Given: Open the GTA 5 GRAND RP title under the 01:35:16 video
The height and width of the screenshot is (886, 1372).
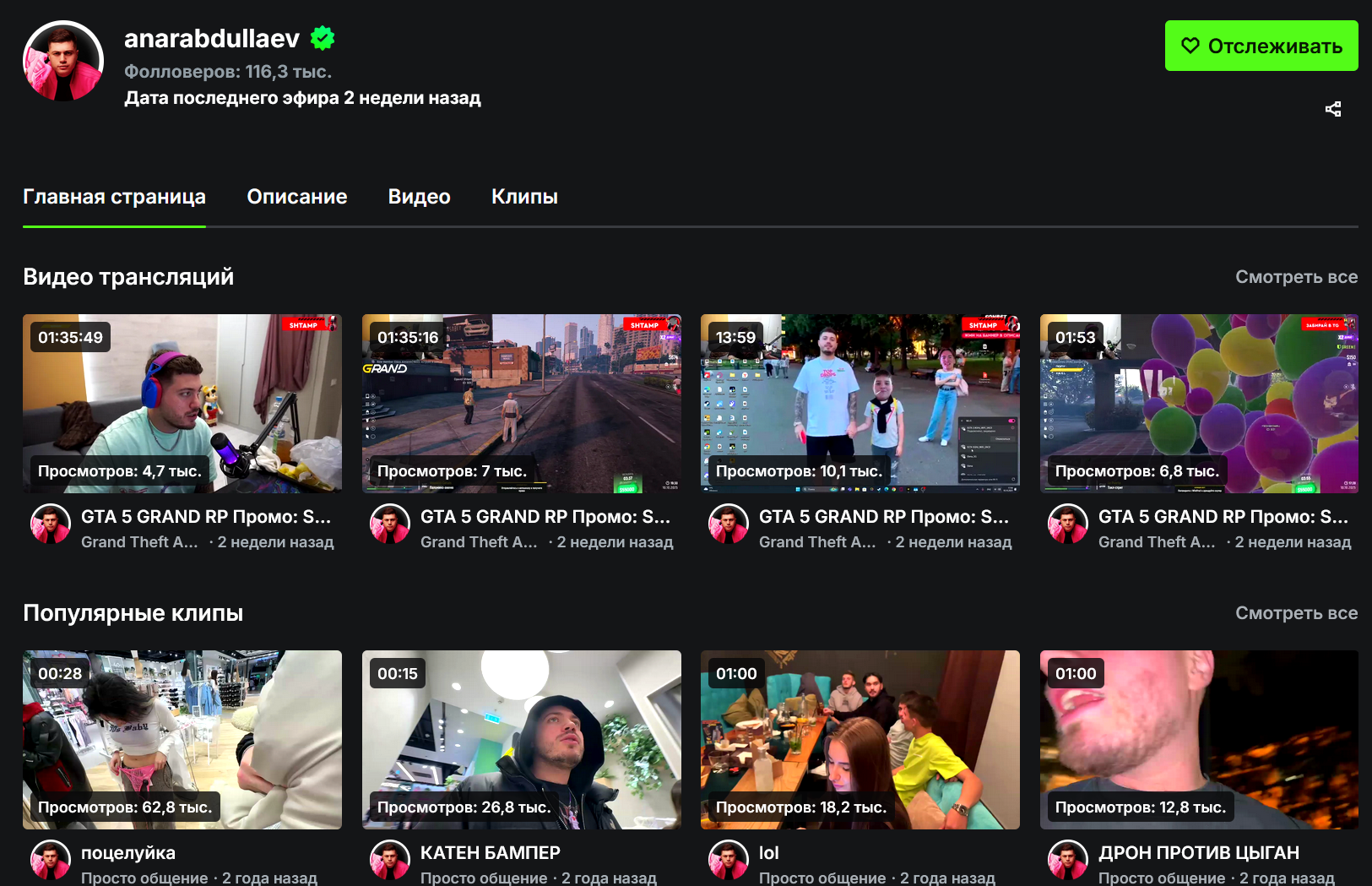Looking at the screenshot, I should 545,517.
